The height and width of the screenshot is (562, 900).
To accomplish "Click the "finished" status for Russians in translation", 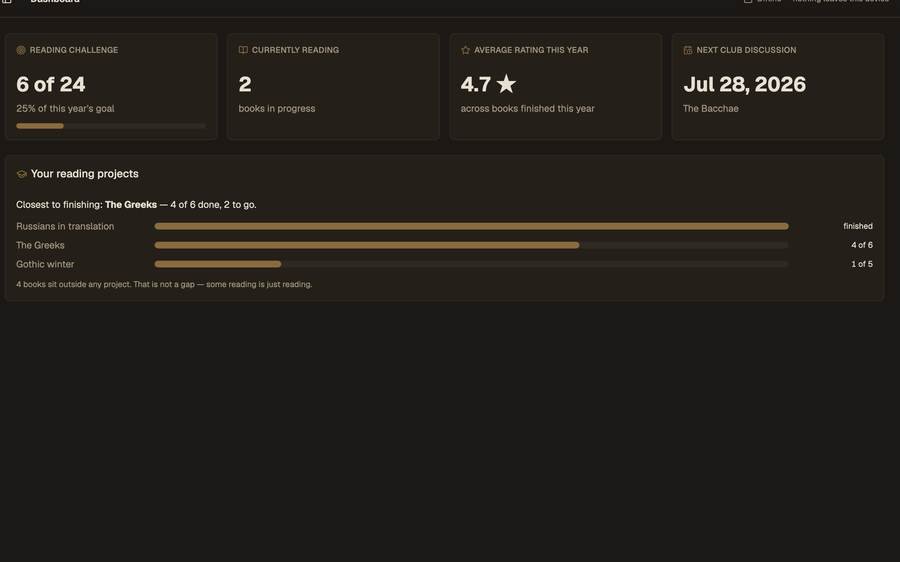I will pos(858,226).
